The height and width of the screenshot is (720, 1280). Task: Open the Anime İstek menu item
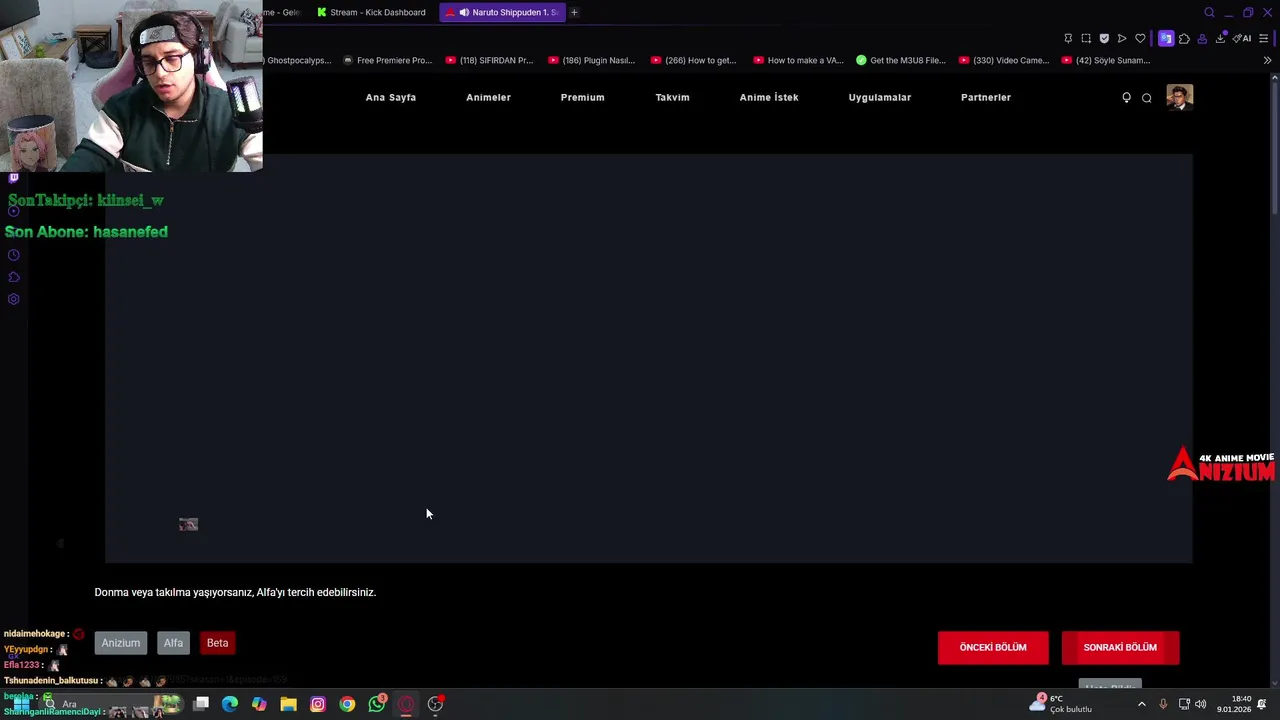pos(769,97)
